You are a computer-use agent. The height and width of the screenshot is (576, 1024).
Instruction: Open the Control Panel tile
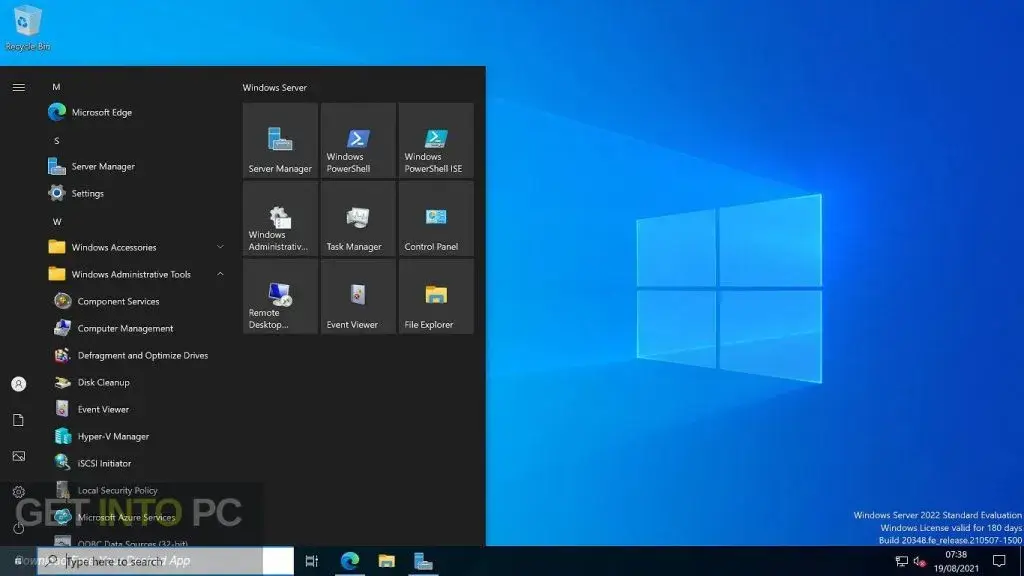click(x=435, y=218)
